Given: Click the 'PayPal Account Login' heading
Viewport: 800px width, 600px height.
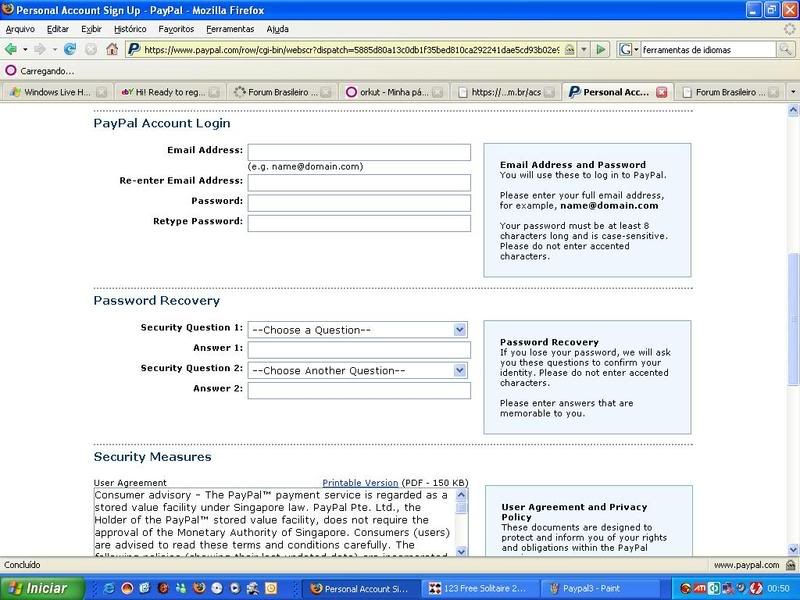Looking at the screenshot, I should [162, 123].
